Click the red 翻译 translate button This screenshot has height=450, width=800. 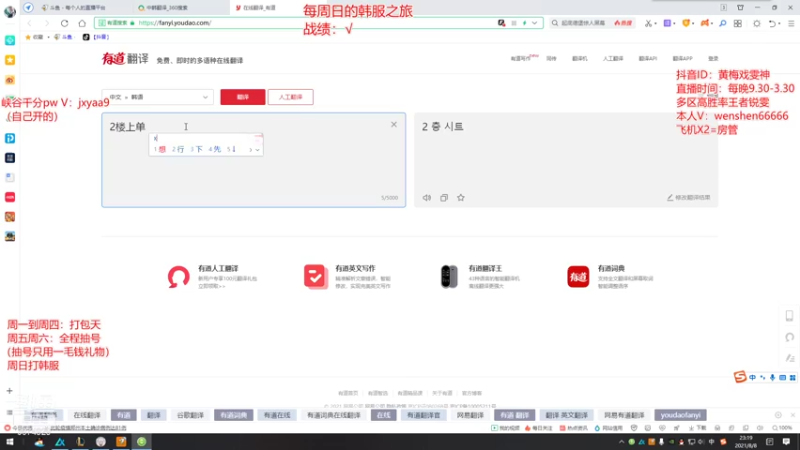point(243,97)
